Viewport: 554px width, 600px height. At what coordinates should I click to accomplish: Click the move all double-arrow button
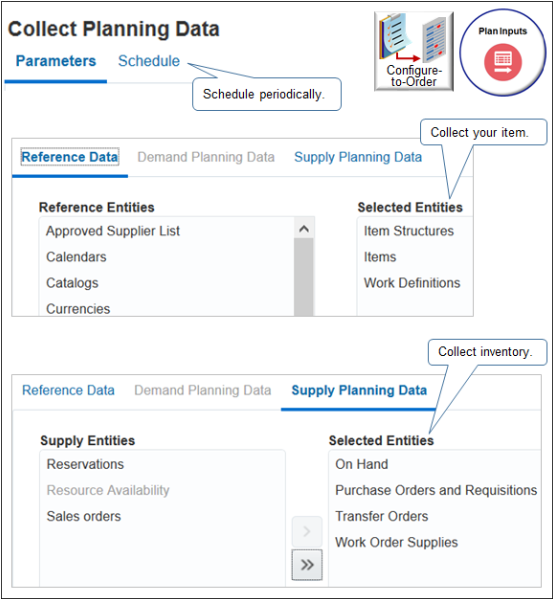pyautogui.click(x=307, y=565)
